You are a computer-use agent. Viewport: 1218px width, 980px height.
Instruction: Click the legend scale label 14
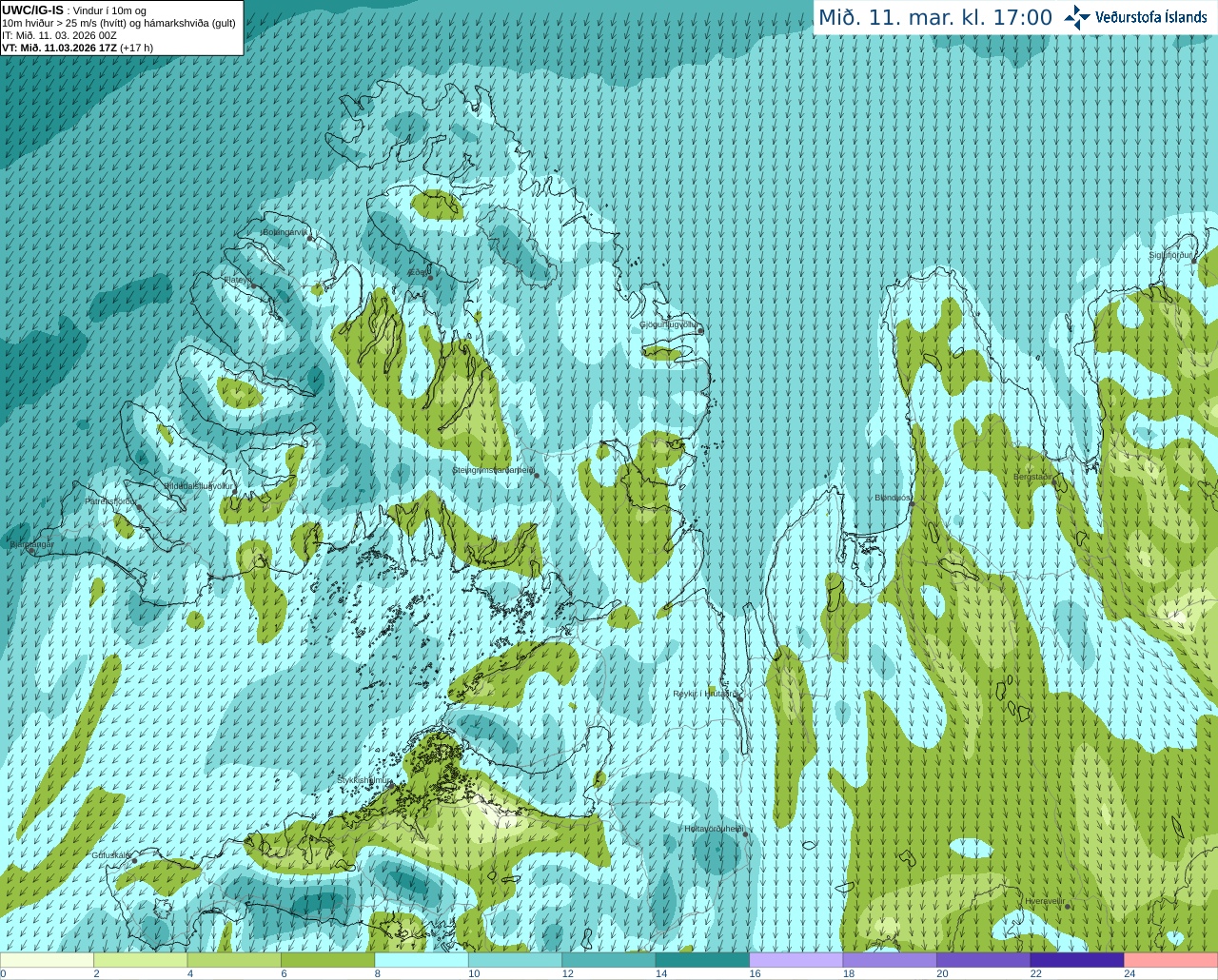coord(661,973)
